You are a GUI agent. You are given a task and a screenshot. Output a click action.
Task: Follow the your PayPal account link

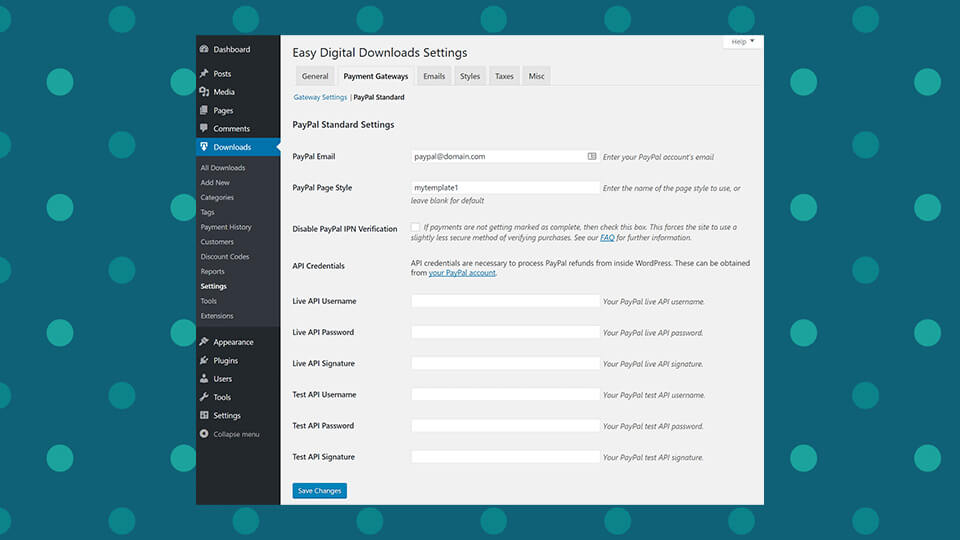[462, 273]
